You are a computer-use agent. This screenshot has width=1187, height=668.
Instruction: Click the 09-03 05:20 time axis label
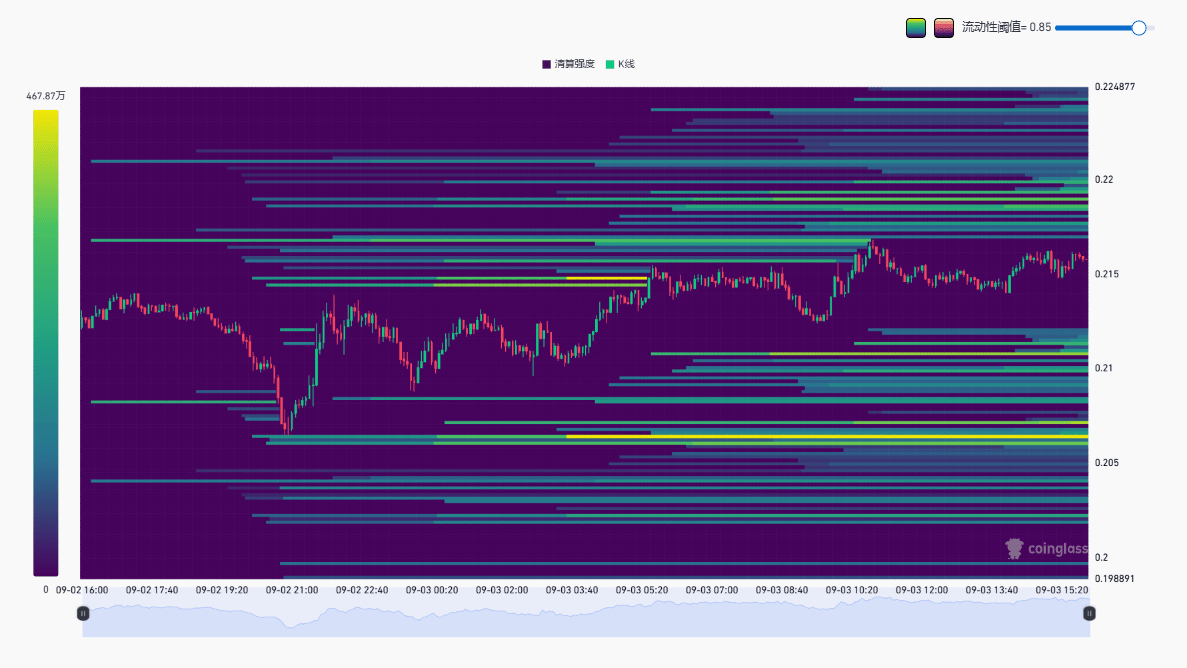pyautogui.click(x=642, y=590)
